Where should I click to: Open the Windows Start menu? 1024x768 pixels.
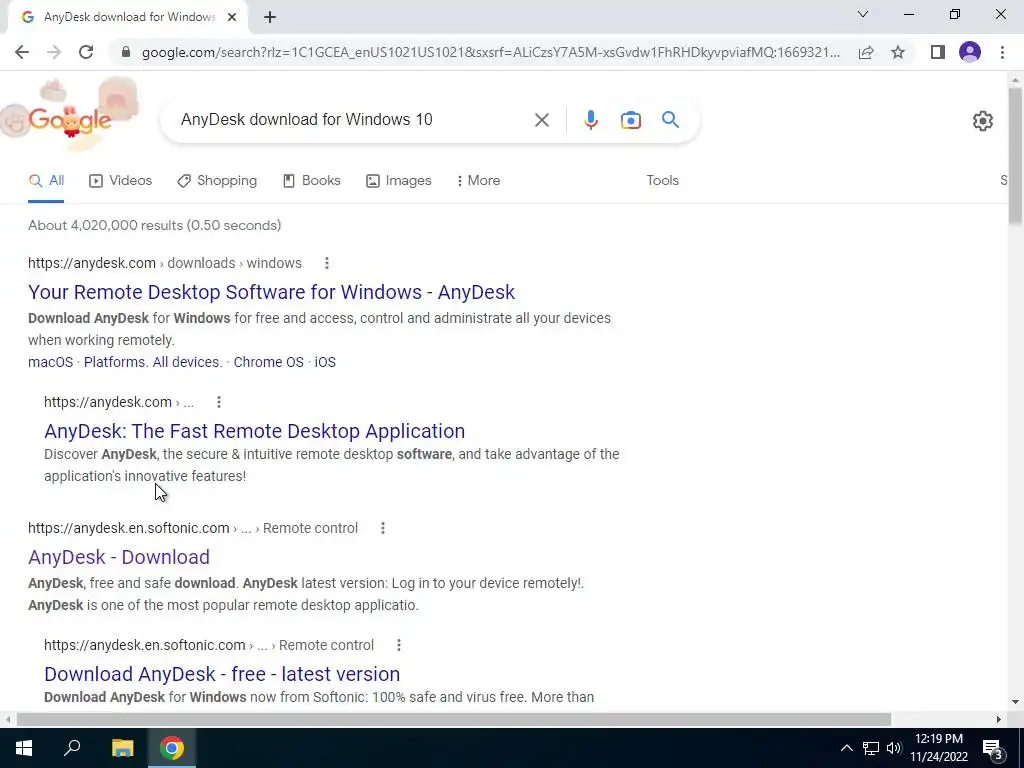tap(24, 748)
